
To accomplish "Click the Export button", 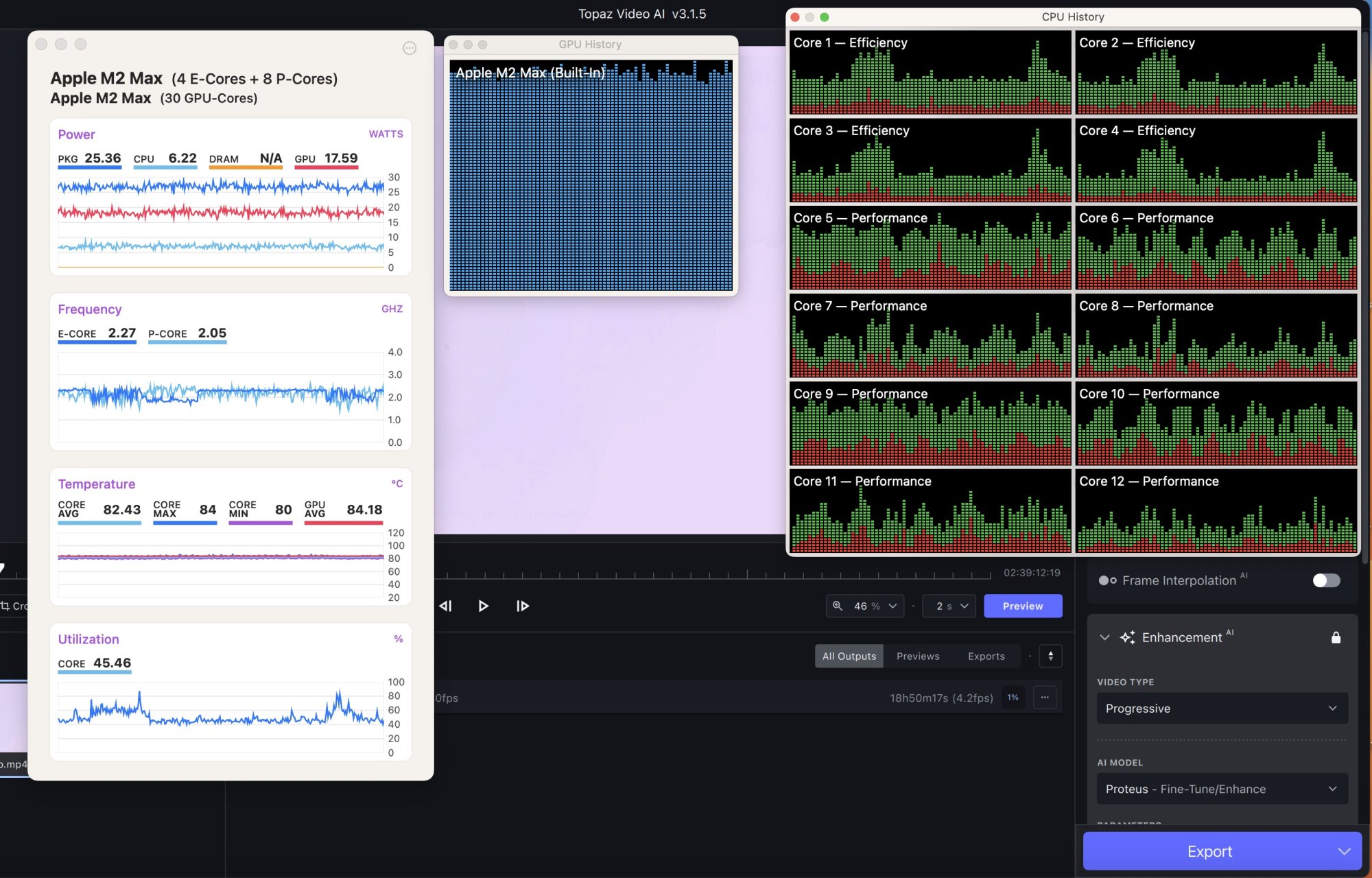I will pos(1209,851).
